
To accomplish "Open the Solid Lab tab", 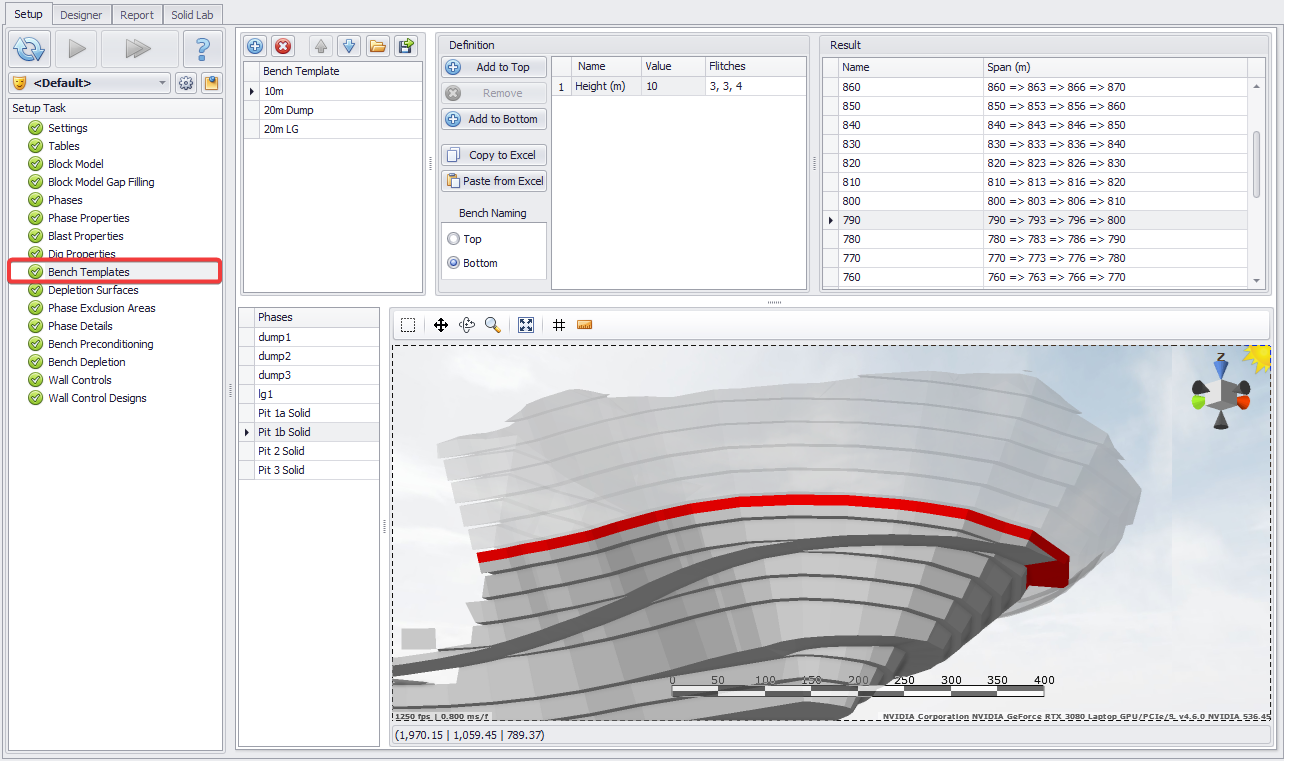I will [191, 15].
